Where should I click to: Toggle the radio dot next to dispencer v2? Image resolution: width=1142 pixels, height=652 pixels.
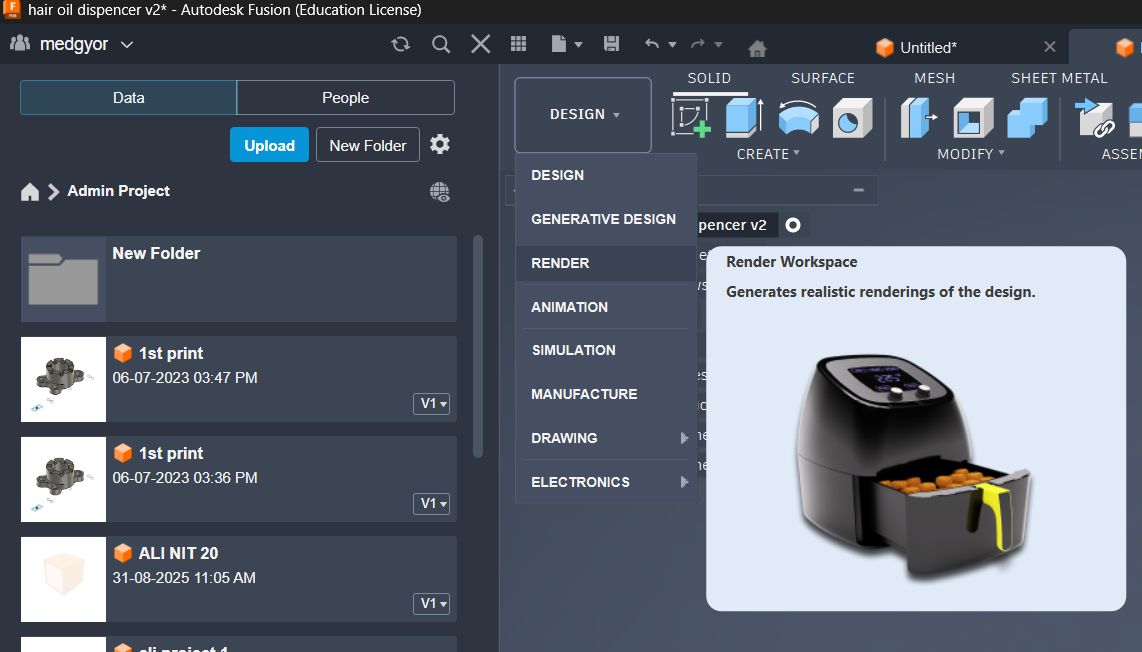[x=793, y=225]
